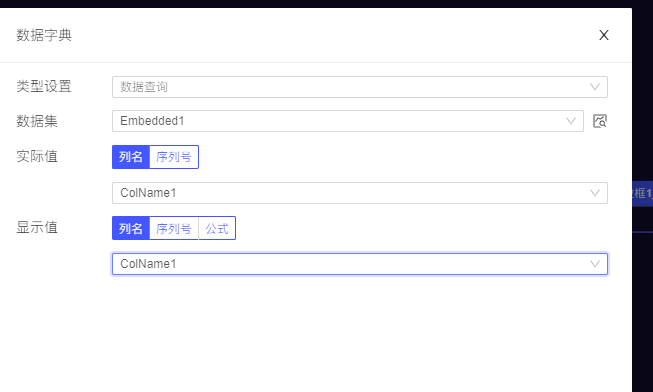The height and width of the screenshot is (392, 653).
Task: Click the chevron arrow of the 显示值 ColName1 box
Action: (595, 264)
